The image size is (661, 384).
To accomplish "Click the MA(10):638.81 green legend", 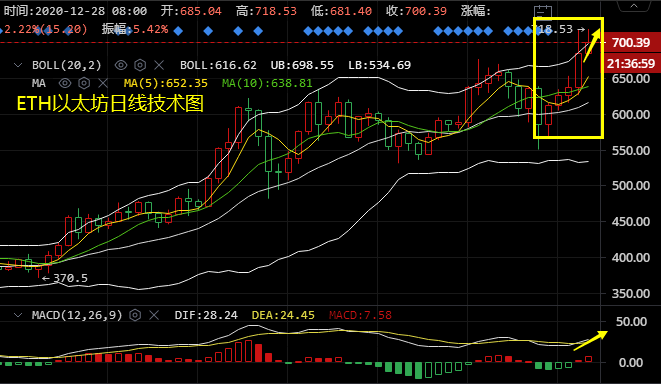I will coord(267,83).
